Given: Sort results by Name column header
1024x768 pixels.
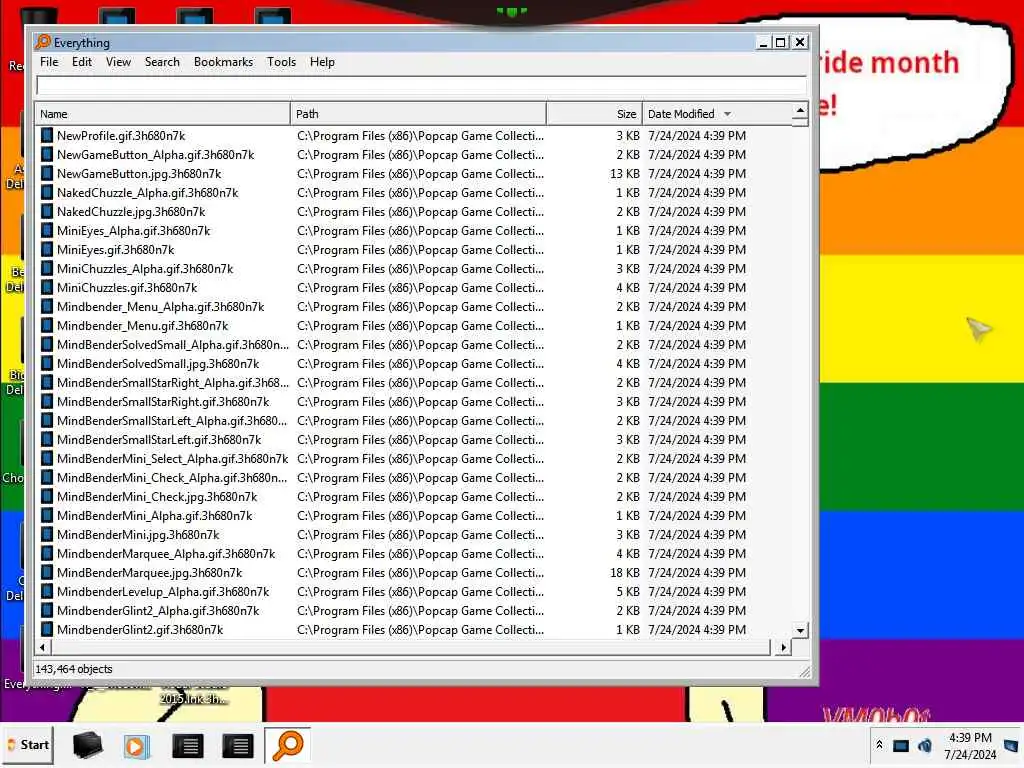Looking at the screenshot, I should click(x=162, y=114).
